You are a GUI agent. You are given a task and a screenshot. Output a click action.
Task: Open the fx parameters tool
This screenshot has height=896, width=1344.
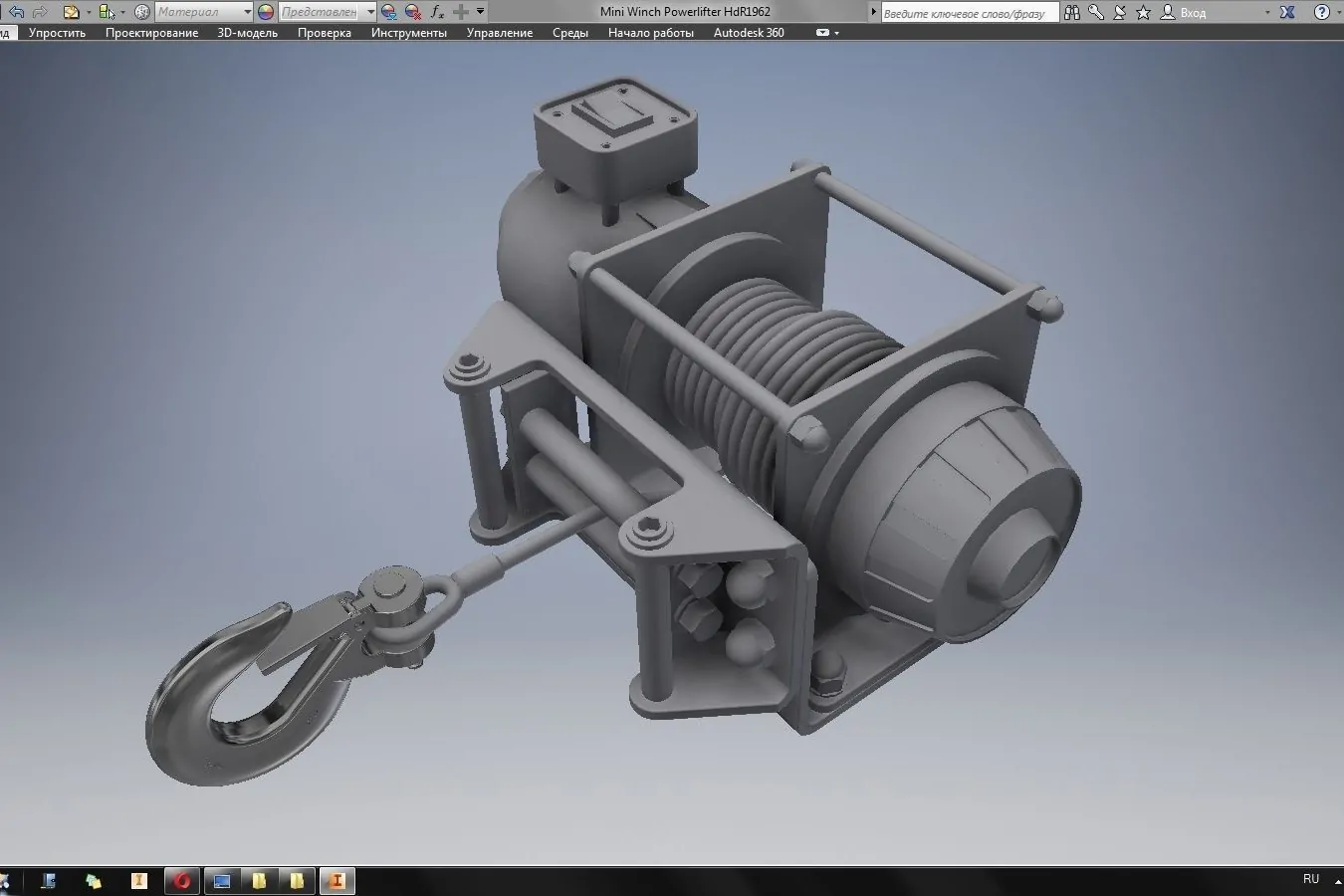(437, 12)
